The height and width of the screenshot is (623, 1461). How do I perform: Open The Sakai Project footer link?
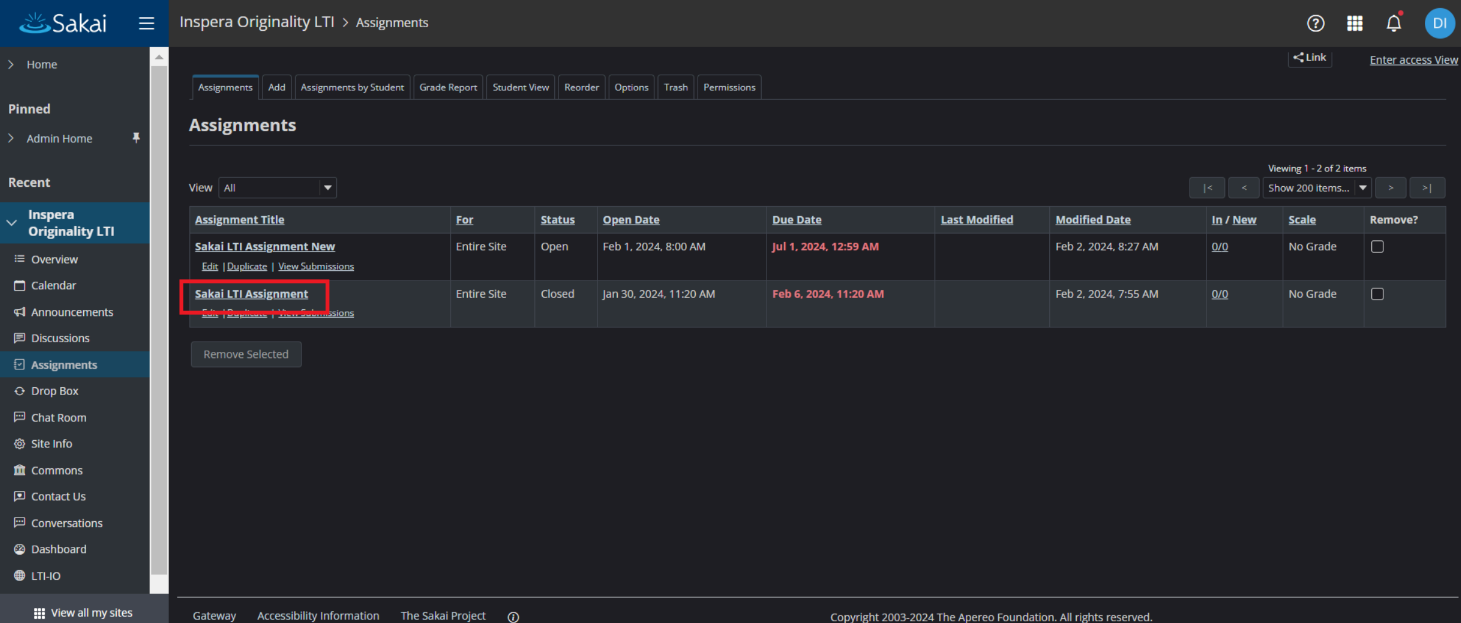pos(443,616)
